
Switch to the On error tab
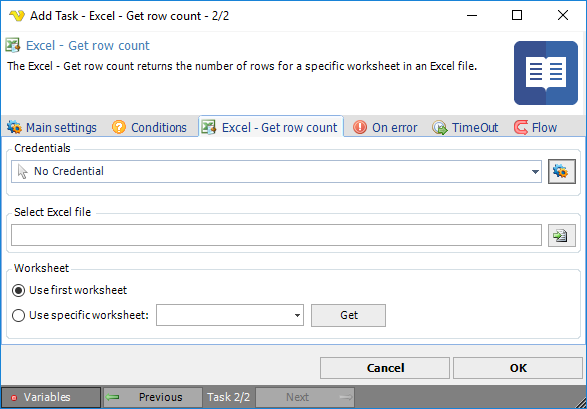tap(385, 128)
